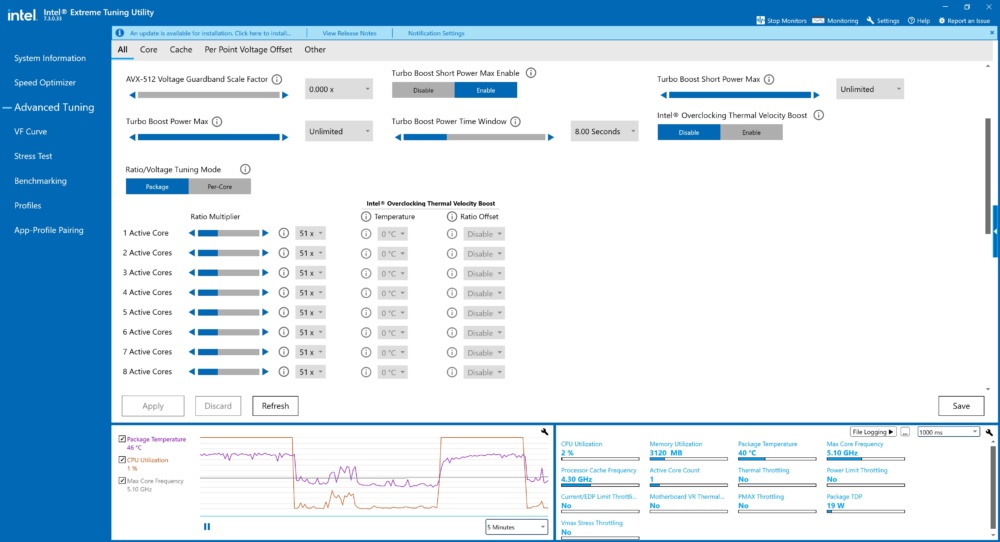This screenshot has height=542, width=1000.
Task: Open info icon next to Turbo Boost Power Max
Action: click(217, 122)
